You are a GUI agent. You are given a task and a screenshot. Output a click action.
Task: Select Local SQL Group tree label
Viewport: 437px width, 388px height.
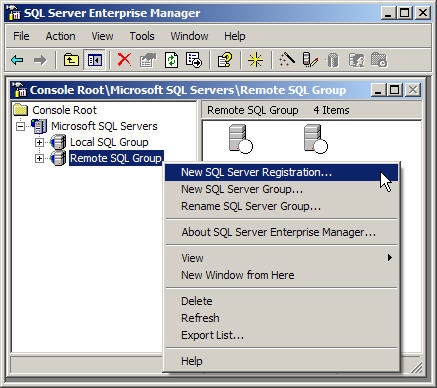pos(109,142)
